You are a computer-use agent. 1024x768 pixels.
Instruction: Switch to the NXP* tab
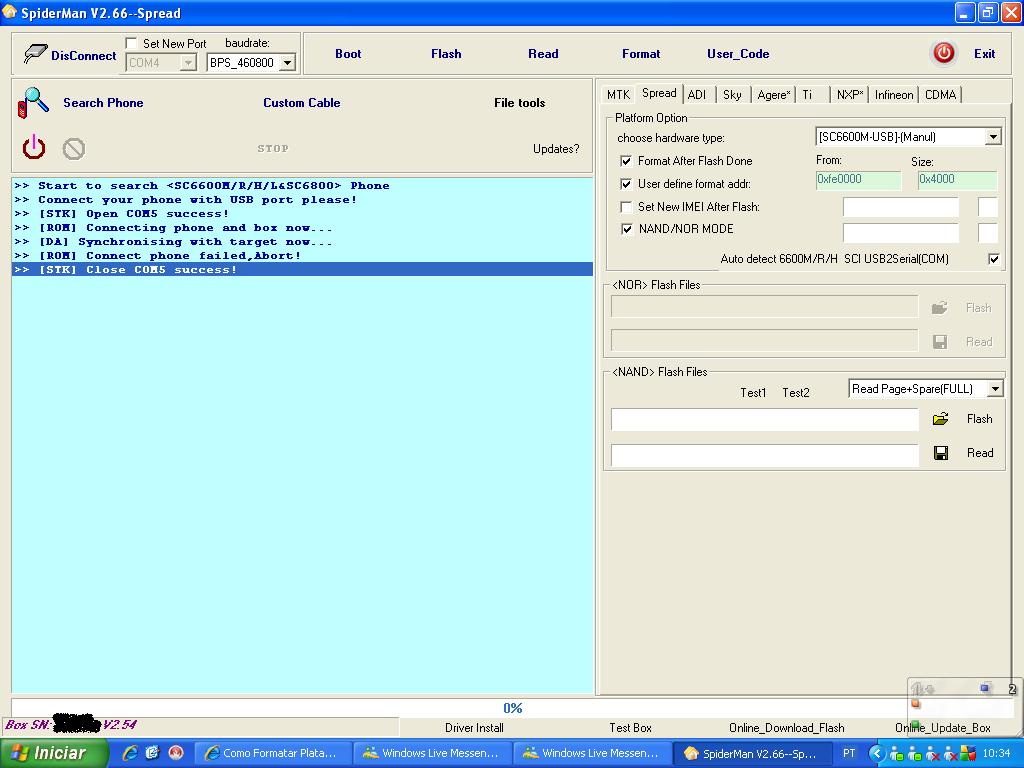[x=850, y=95]
